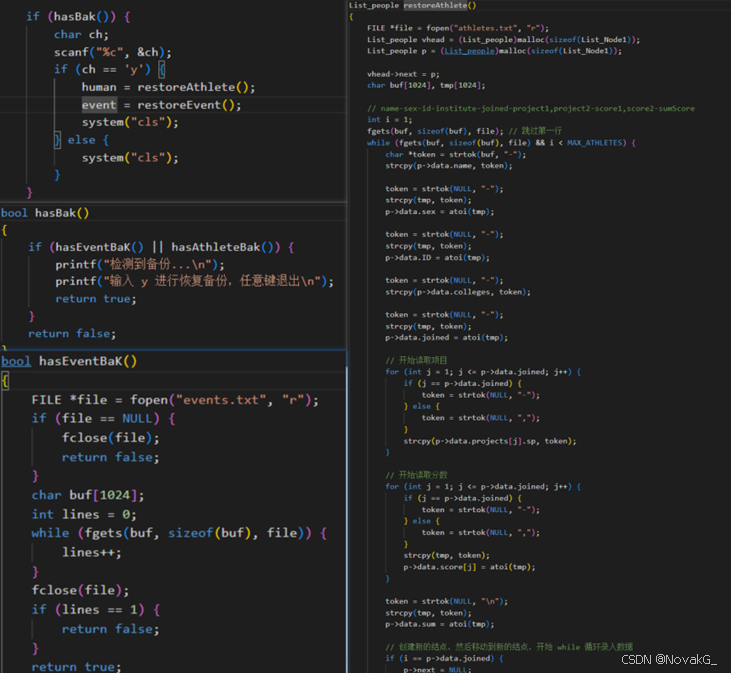Click the 'p->data.sex = atoi(tmp);' line
Viewport: 731px width, 673px height.
(440, 212)
